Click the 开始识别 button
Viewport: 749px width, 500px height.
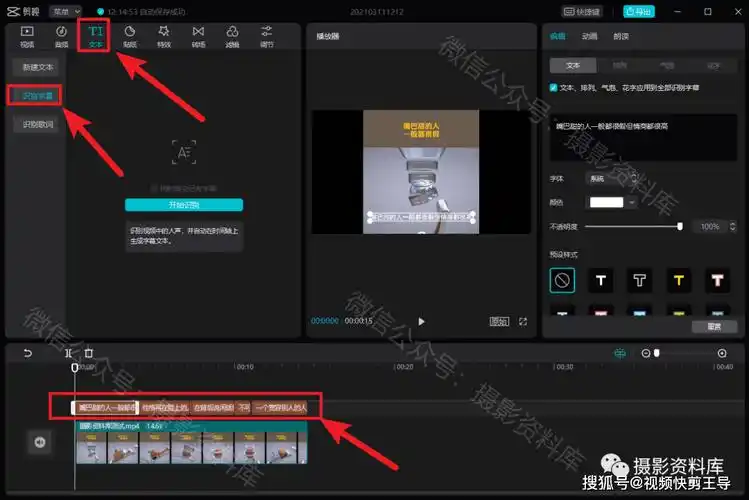click(x=183, y=204)
